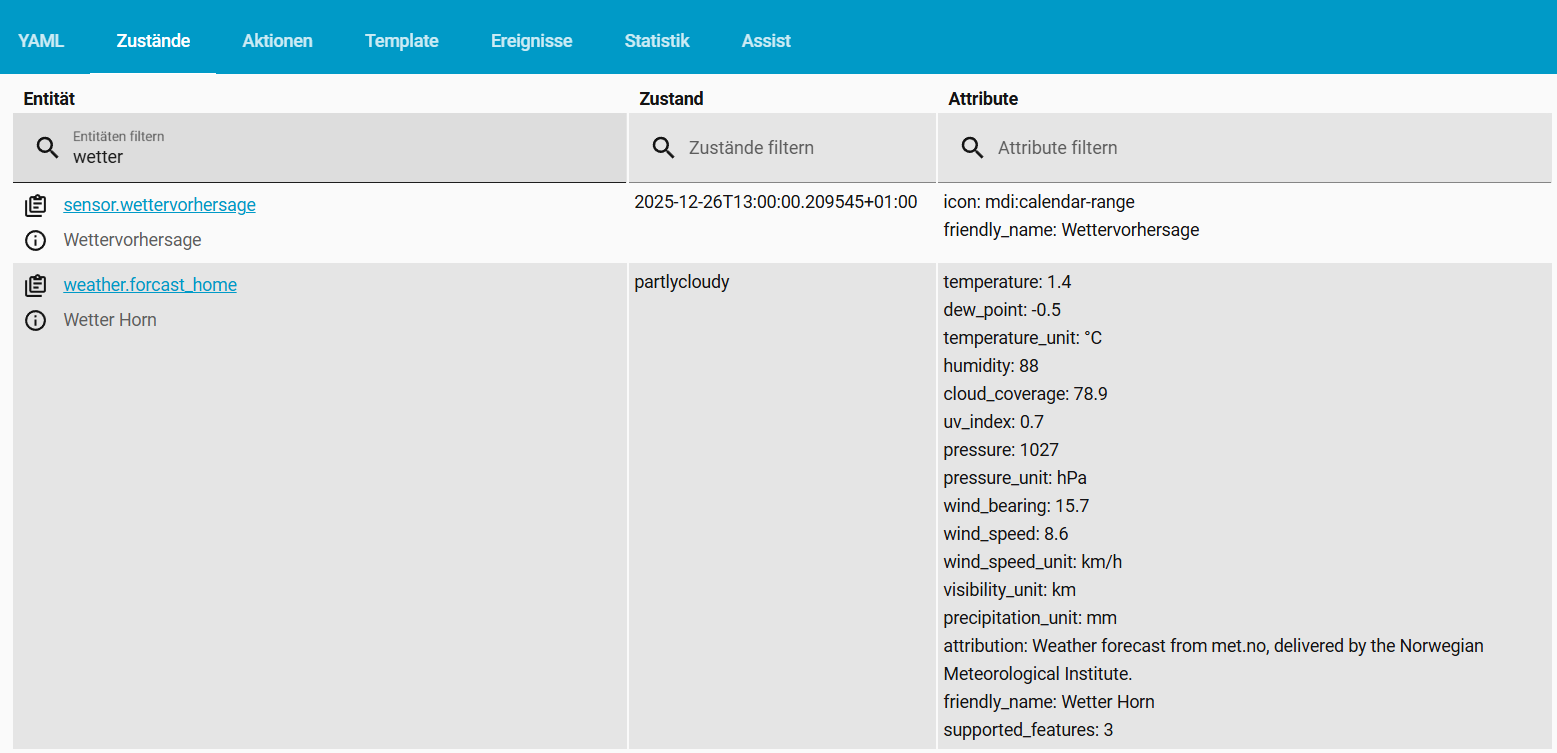Open the sensor.wettervorhersage entity link

pos(159,205)
